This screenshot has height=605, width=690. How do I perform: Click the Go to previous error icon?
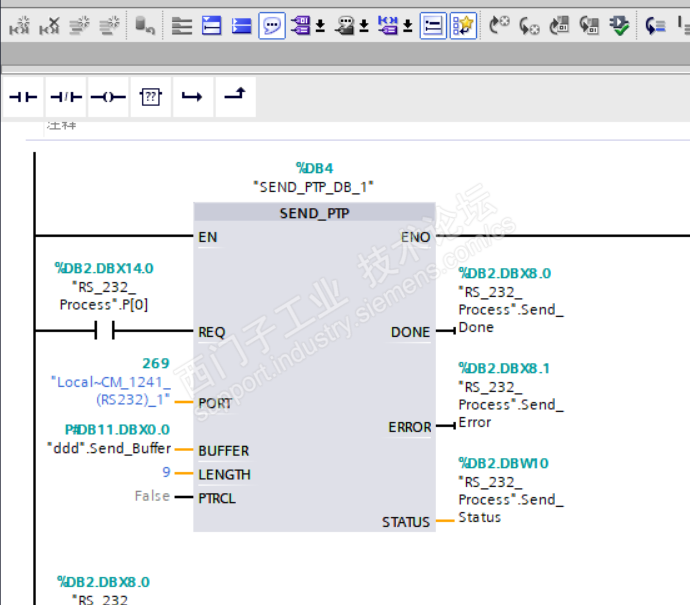(529, 26)
